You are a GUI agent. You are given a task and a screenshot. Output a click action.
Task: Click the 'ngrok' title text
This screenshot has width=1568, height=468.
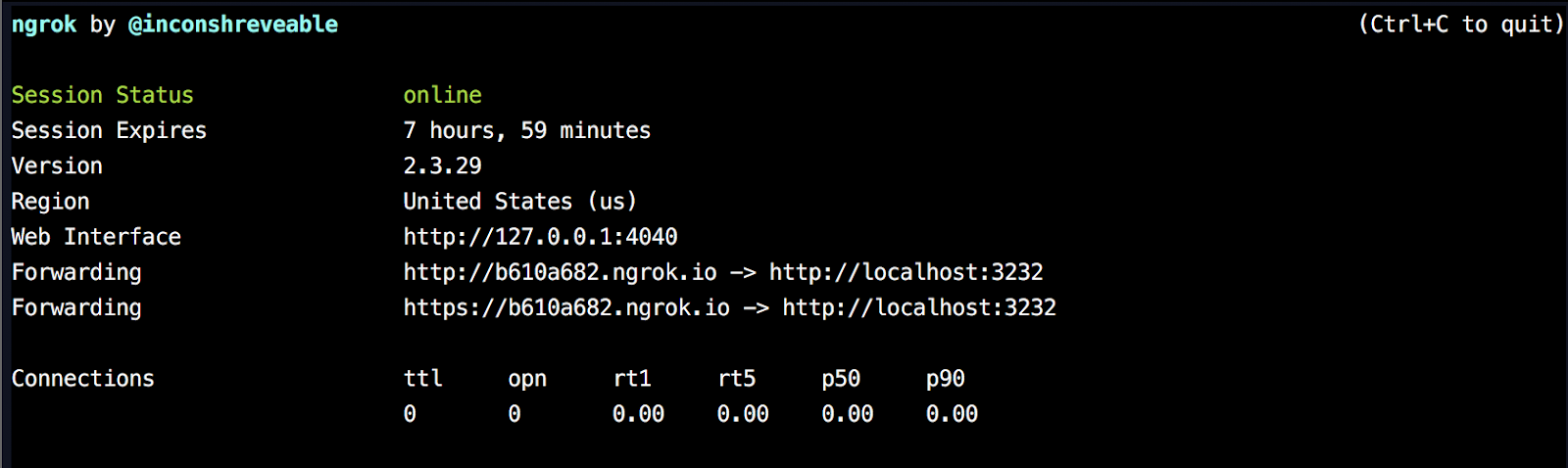[x=44, y=25]
